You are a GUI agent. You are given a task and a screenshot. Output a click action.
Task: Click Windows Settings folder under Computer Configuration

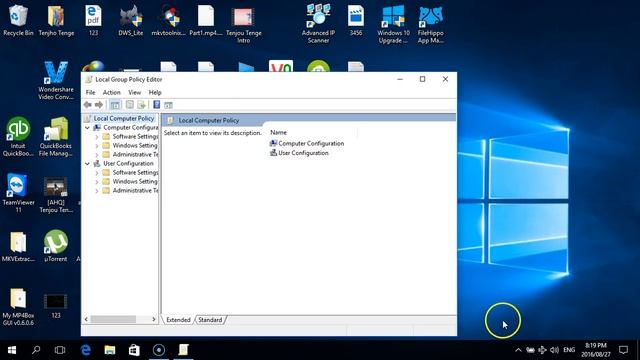(x=135, y=145)
